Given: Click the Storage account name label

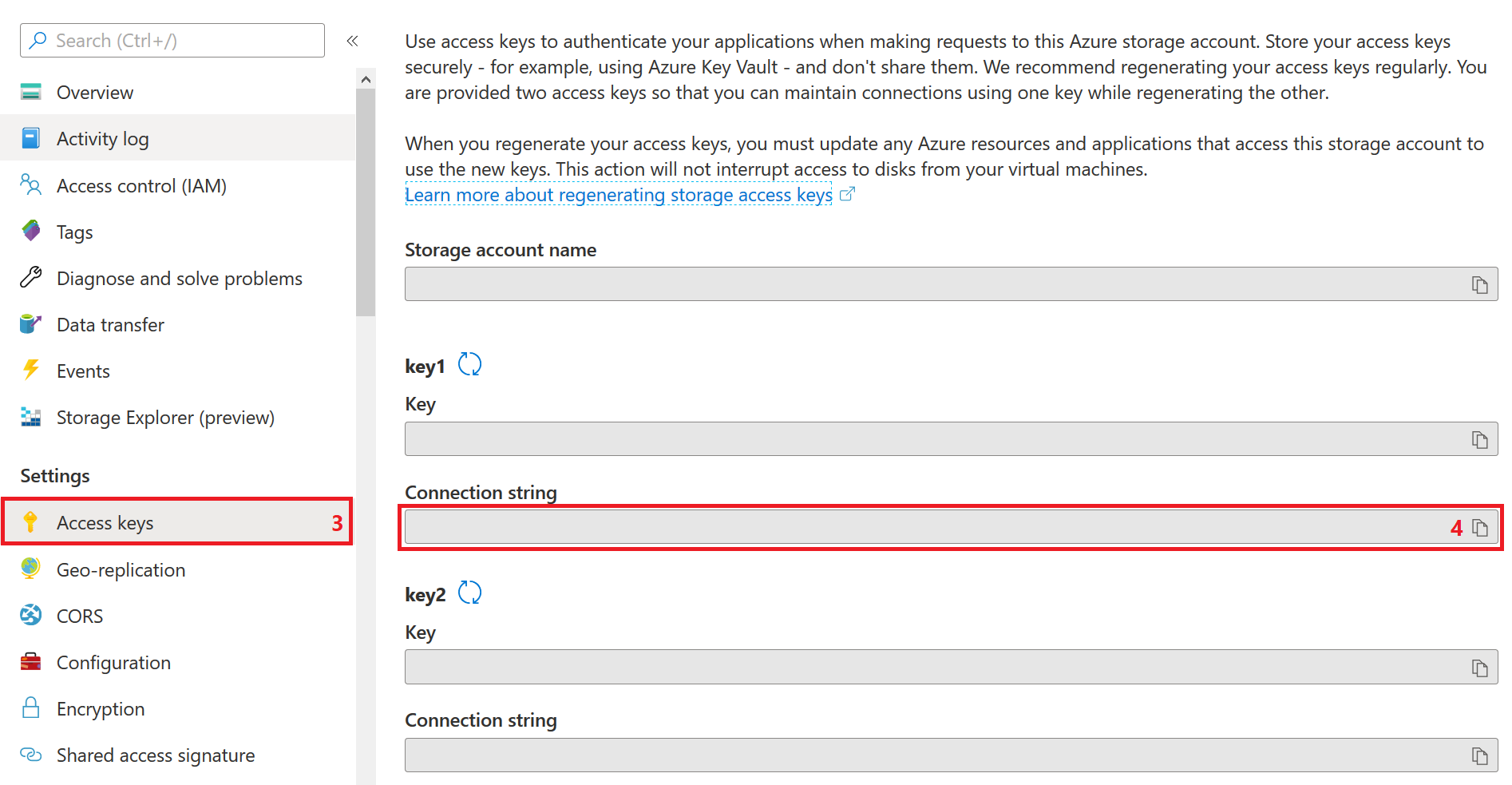Looking at the screenshot, I should (501, 250).
